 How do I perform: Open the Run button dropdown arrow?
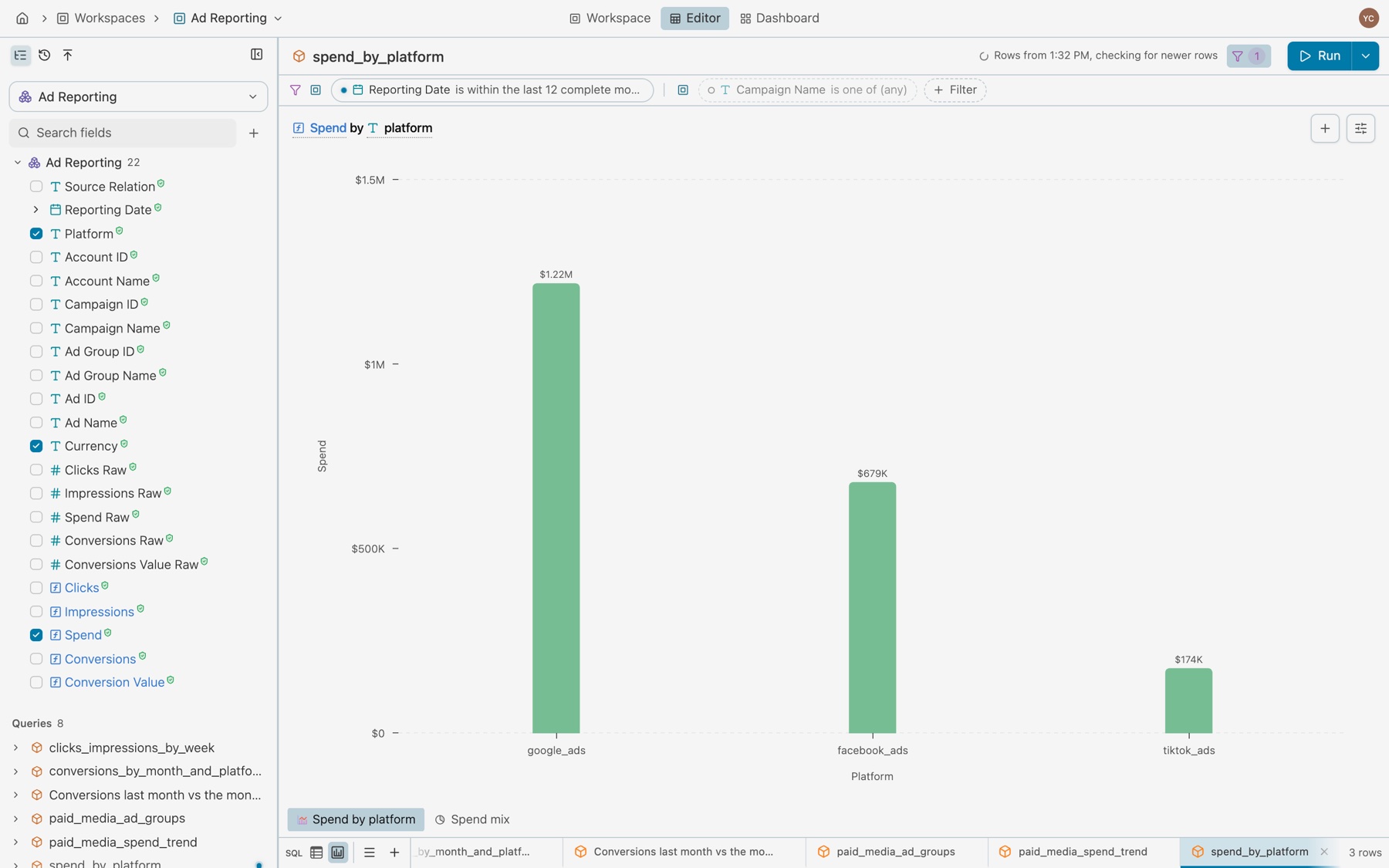(x=1365, y=56)
